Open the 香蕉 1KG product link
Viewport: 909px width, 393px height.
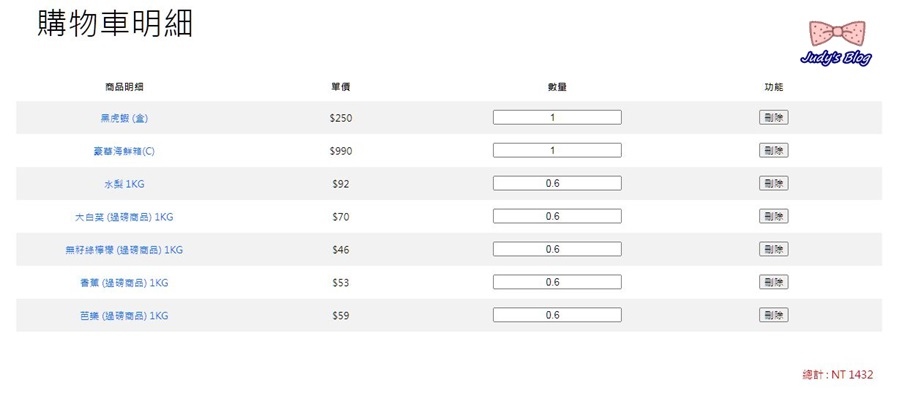coord(124,283)
